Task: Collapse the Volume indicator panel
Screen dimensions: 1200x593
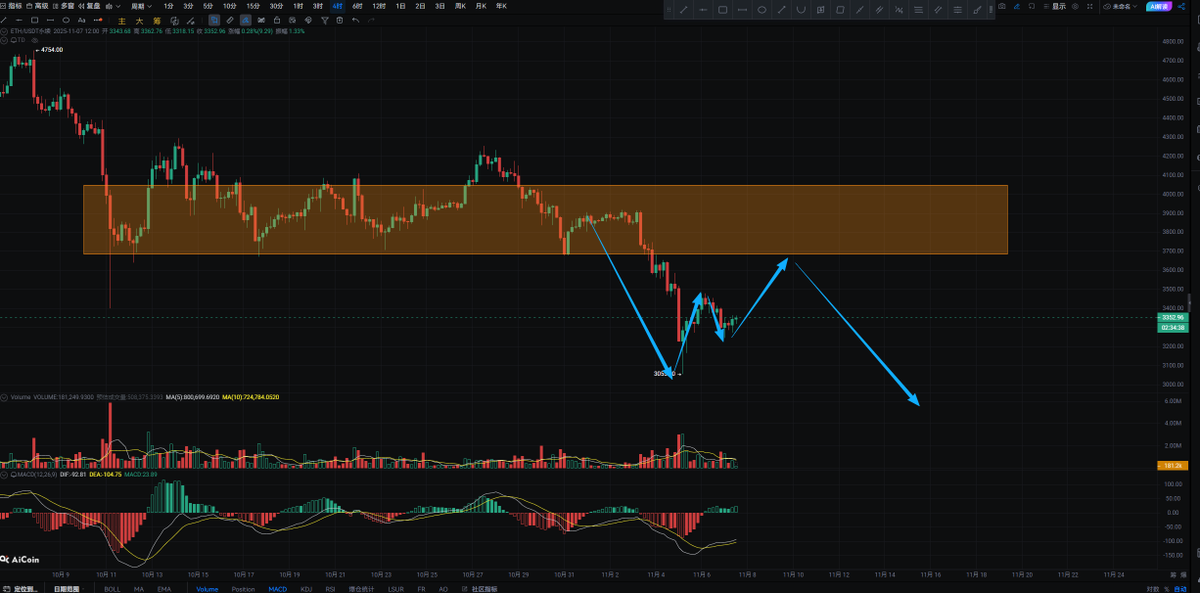Action: click(4, 397)
